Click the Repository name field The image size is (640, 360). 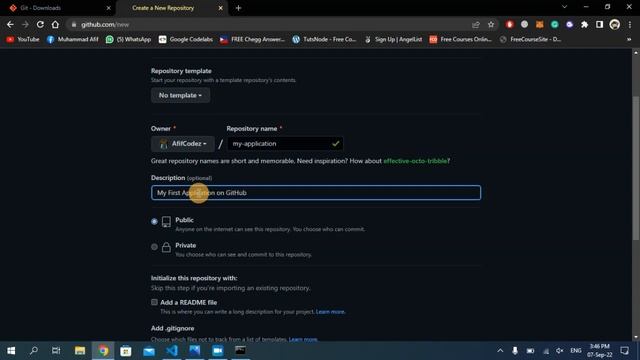285,144
